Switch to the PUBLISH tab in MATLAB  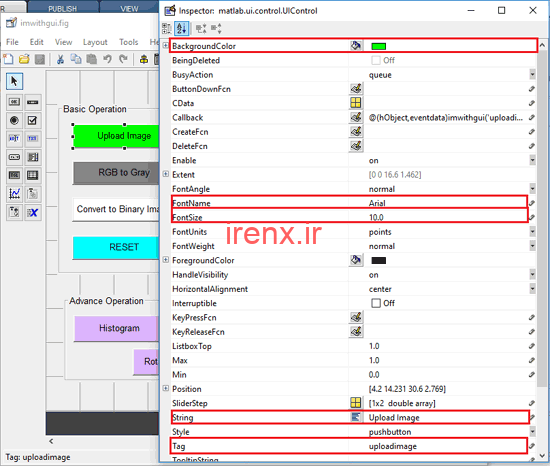coord(62,8)
